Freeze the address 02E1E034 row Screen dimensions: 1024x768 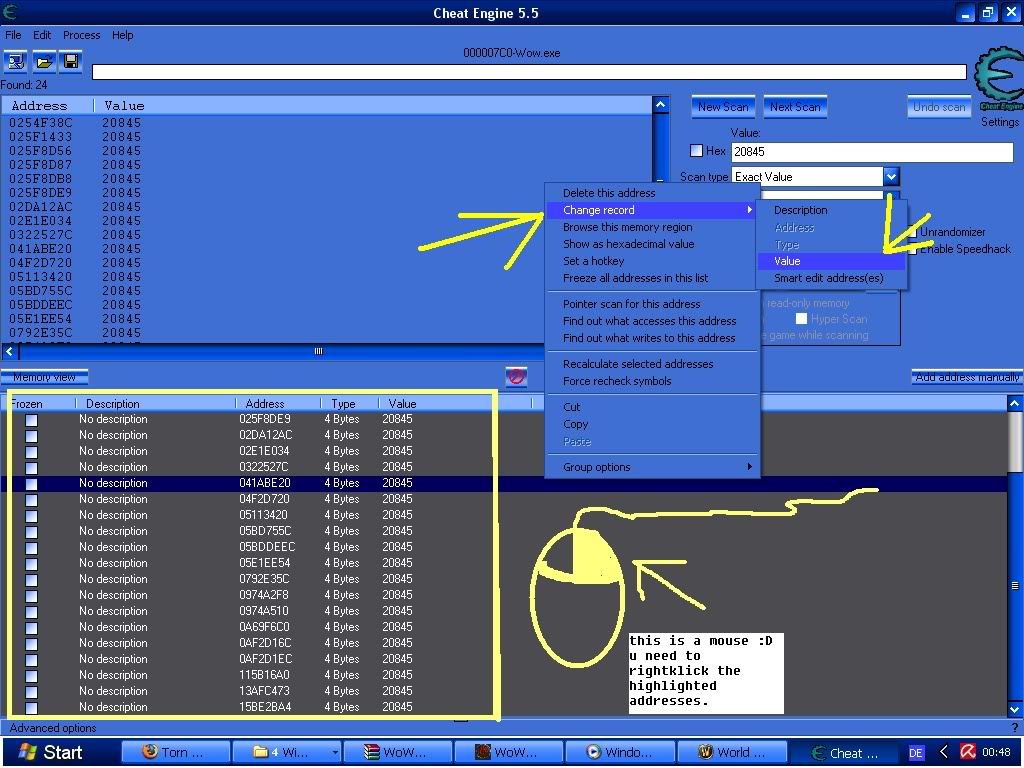[31, 451]
